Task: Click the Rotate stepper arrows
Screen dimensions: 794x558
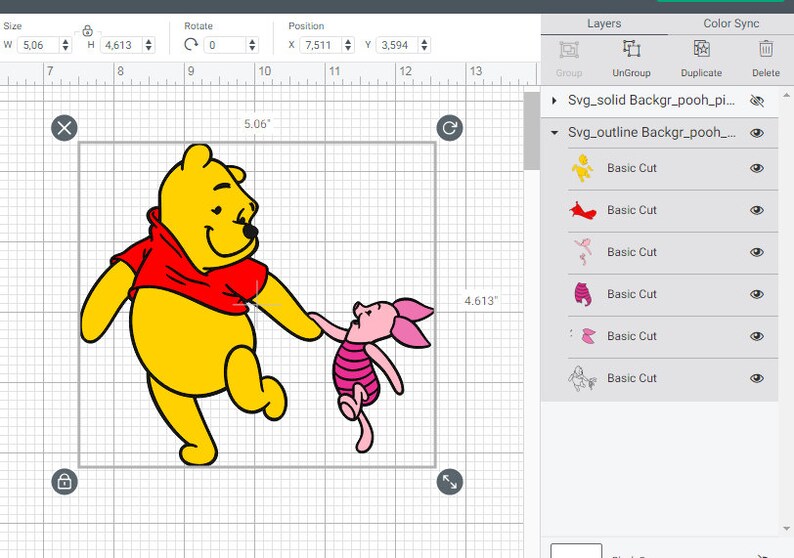Action: pyautogui.click(x=252, y=45)
